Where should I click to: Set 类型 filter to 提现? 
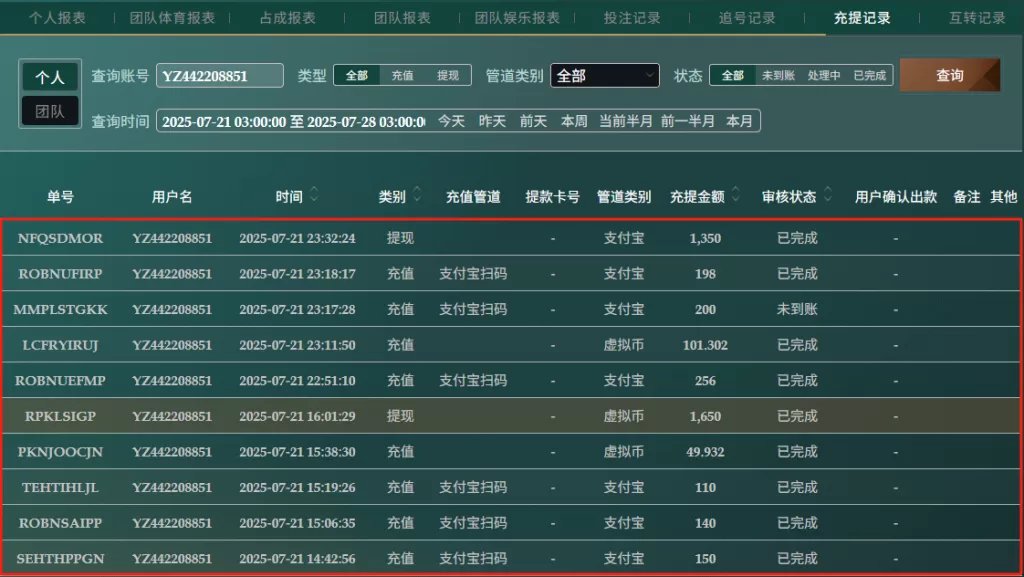(x=448, y=76)
